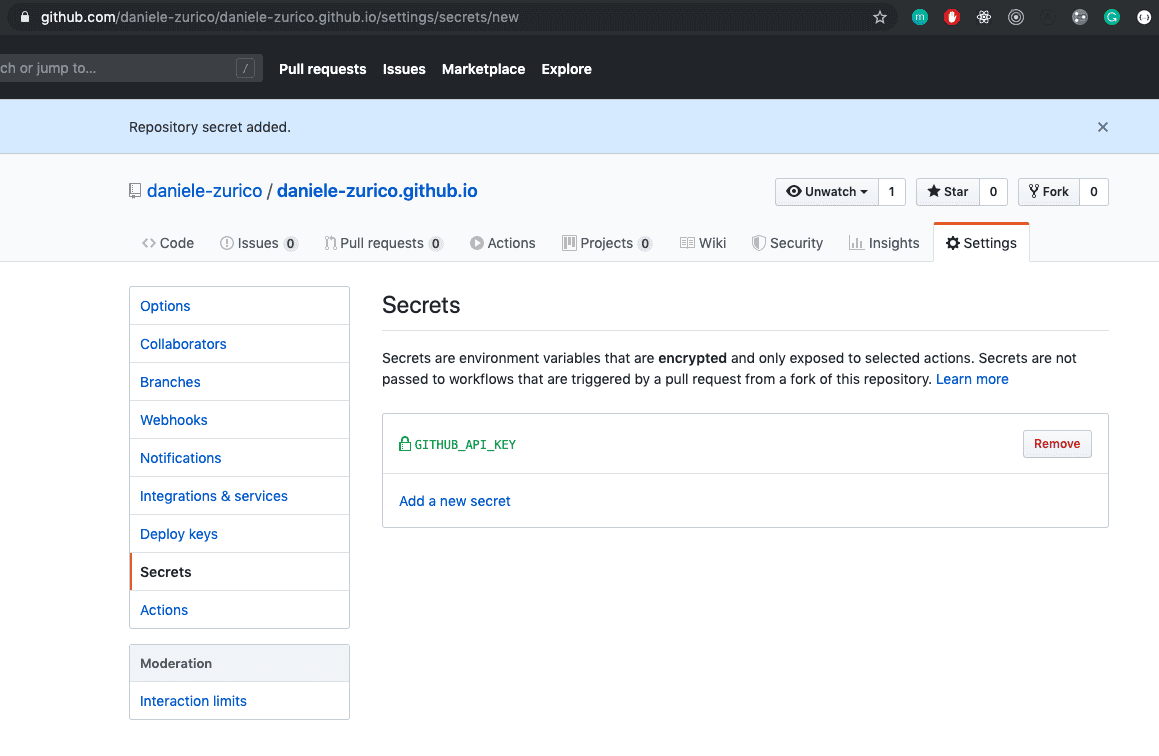
Task: Click the shield icon on the Security tab
Action: pos(757,242)
